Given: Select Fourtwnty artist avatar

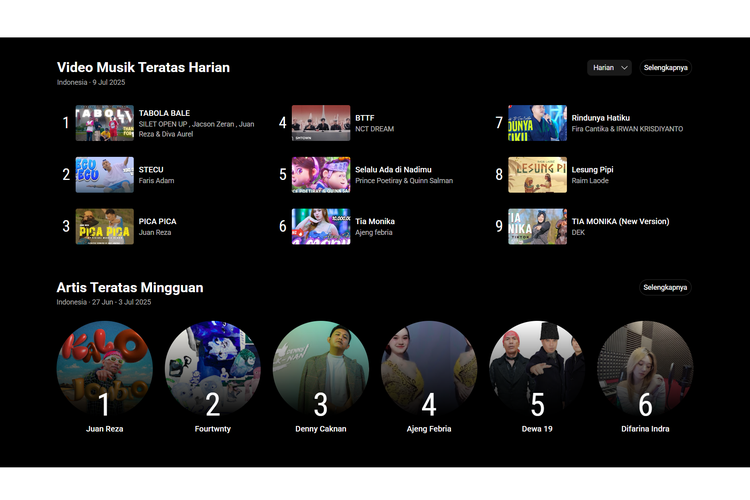Looking at the screenshot, I should [212, 369].
